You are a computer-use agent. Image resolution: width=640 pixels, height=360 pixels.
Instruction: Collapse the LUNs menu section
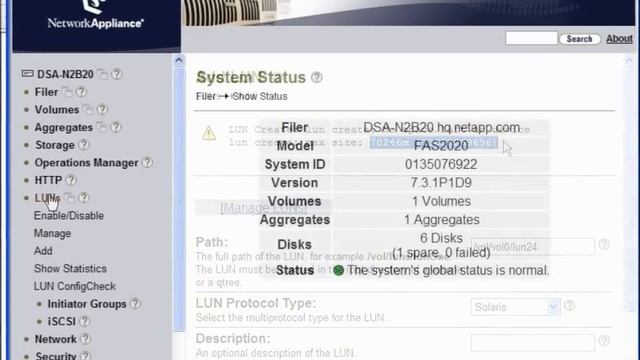pyautogui.click(x=47, y=198)
